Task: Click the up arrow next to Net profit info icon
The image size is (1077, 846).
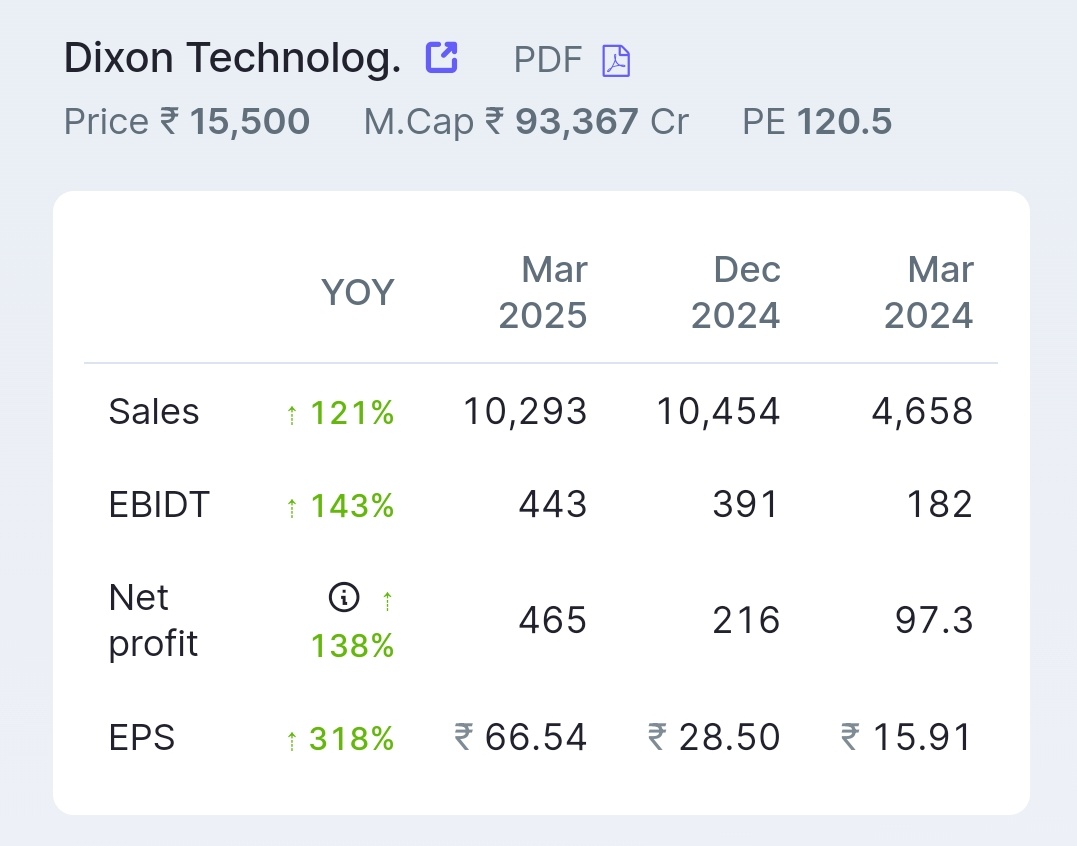Action: (387, 601)
